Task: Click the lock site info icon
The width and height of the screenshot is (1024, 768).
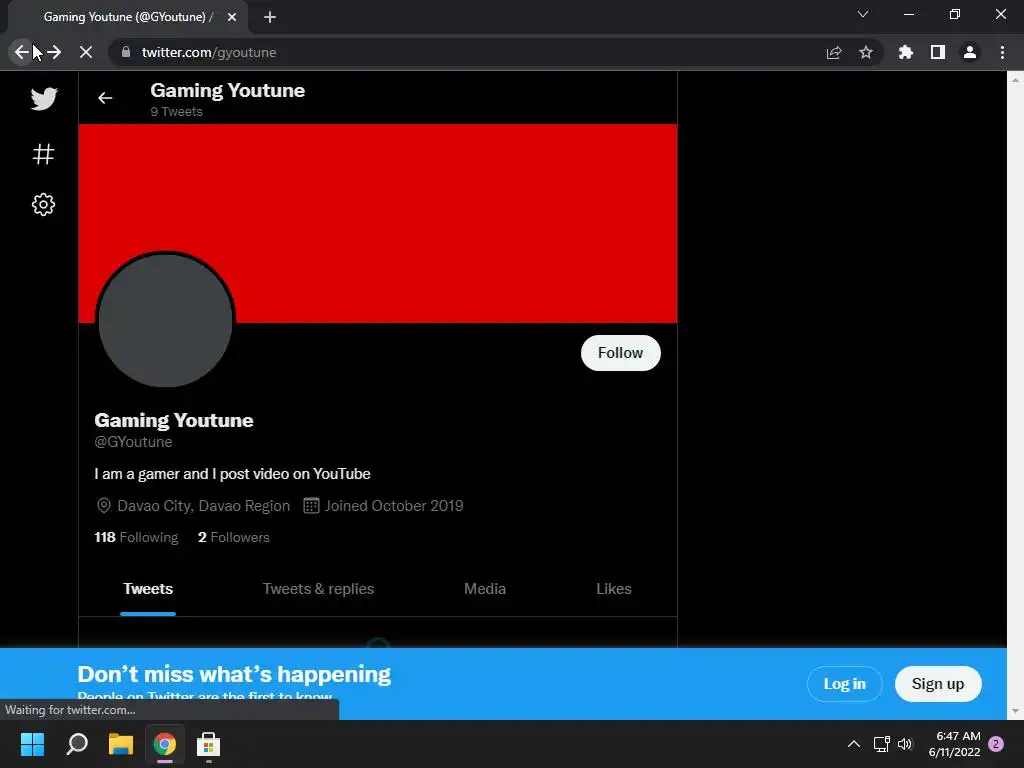Action: tap(126, 52)
